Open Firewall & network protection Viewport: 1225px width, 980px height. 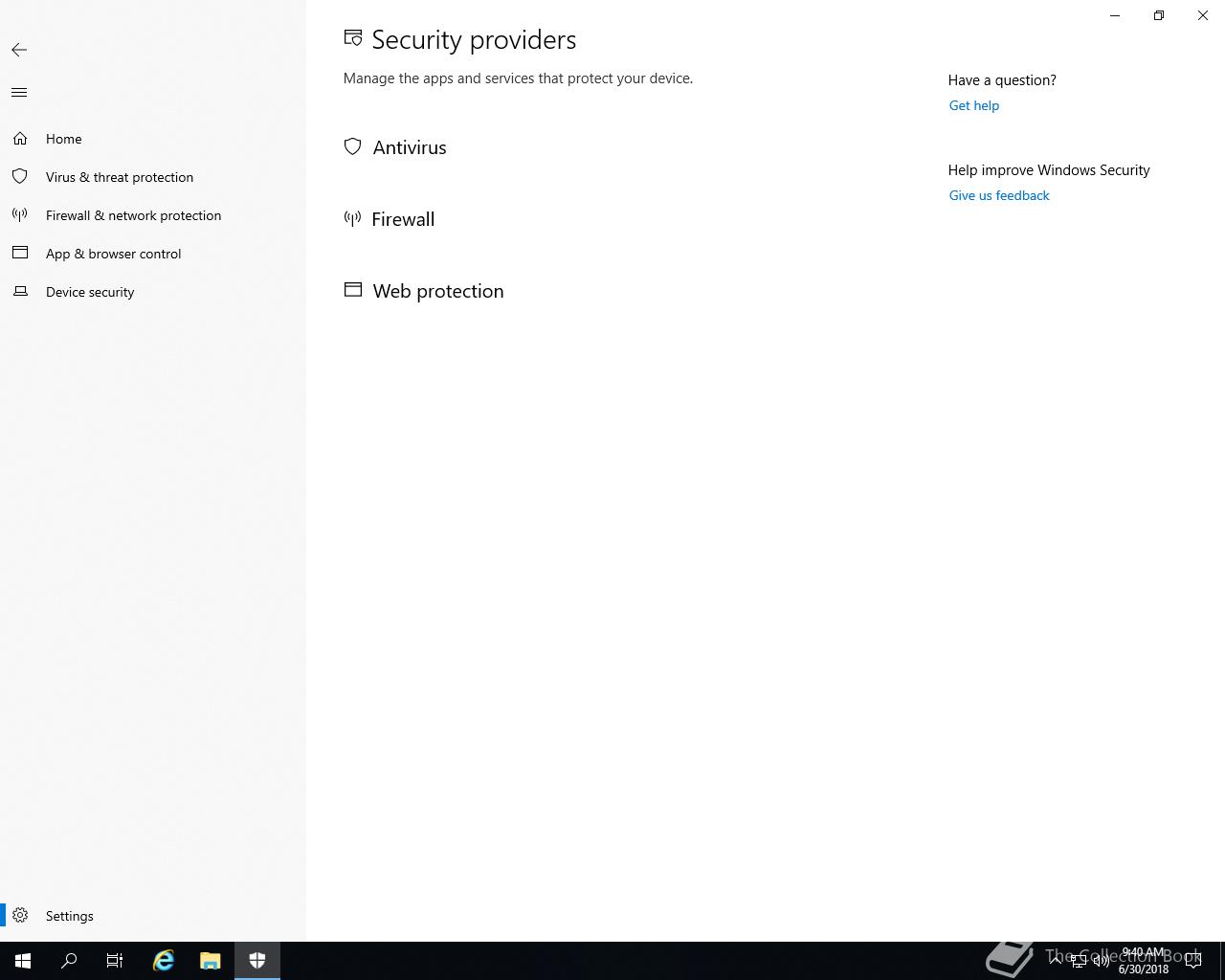point(153,215)
